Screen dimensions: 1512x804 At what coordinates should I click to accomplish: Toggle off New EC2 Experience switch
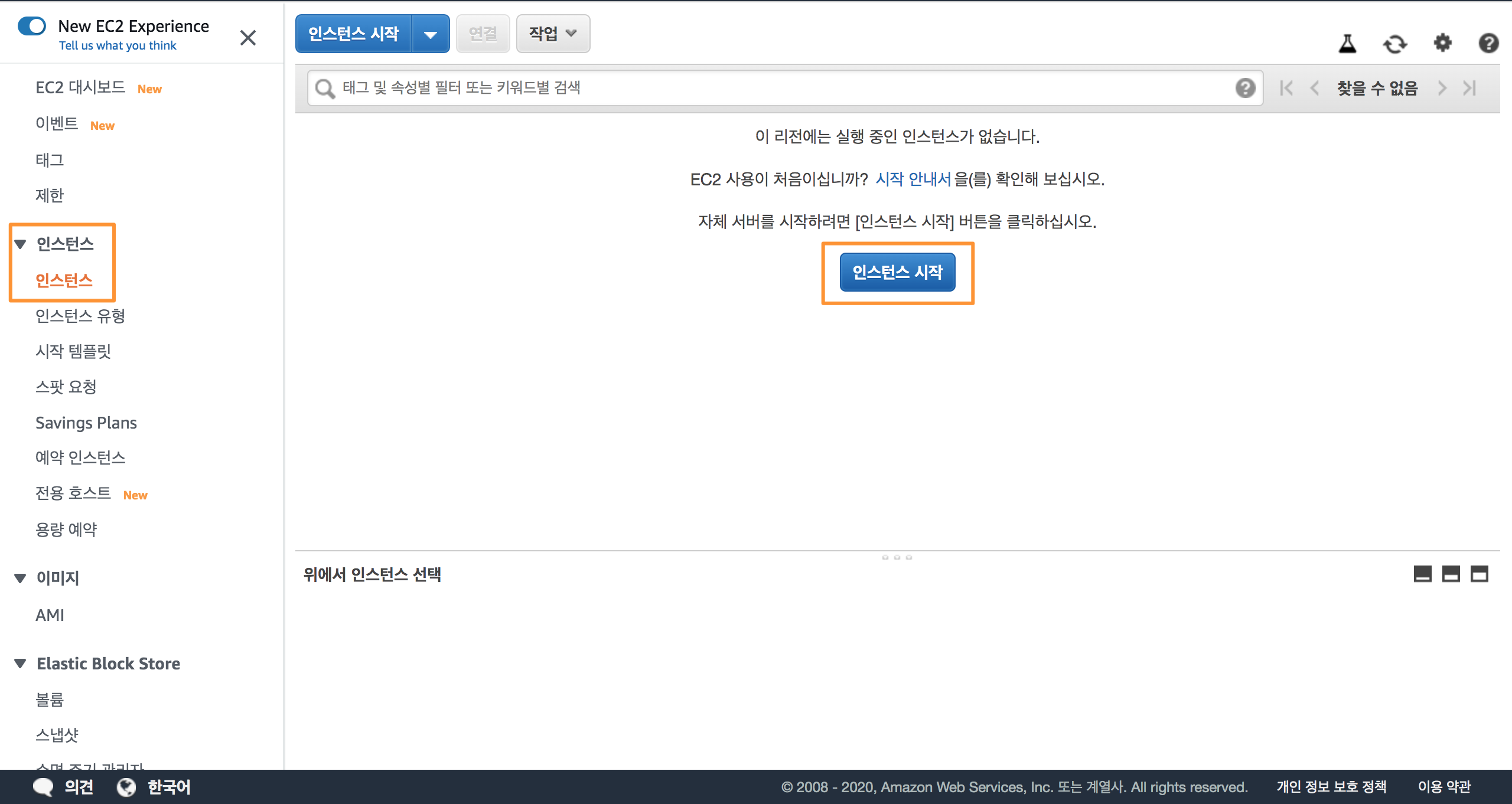click(32, 26)
